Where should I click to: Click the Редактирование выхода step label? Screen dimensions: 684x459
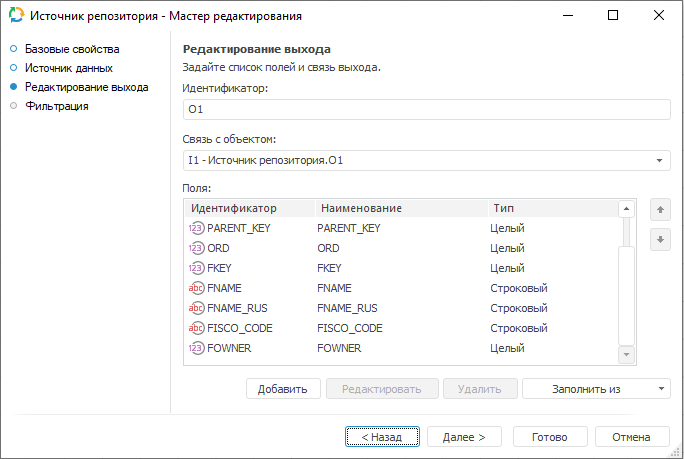[86, 87]
